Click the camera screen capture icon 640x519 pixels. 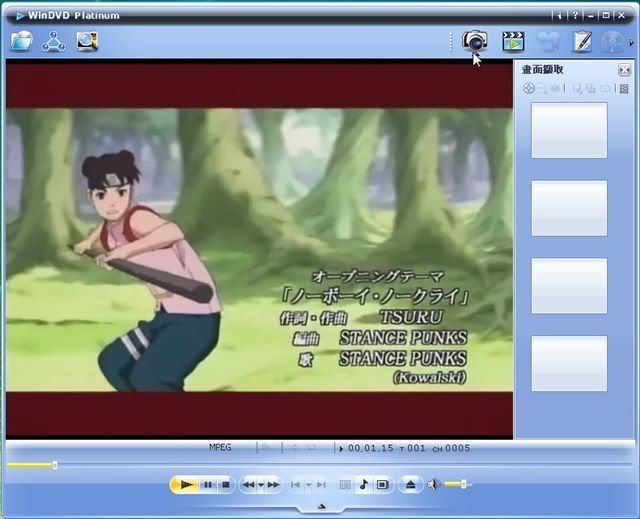tap(475, 41)
